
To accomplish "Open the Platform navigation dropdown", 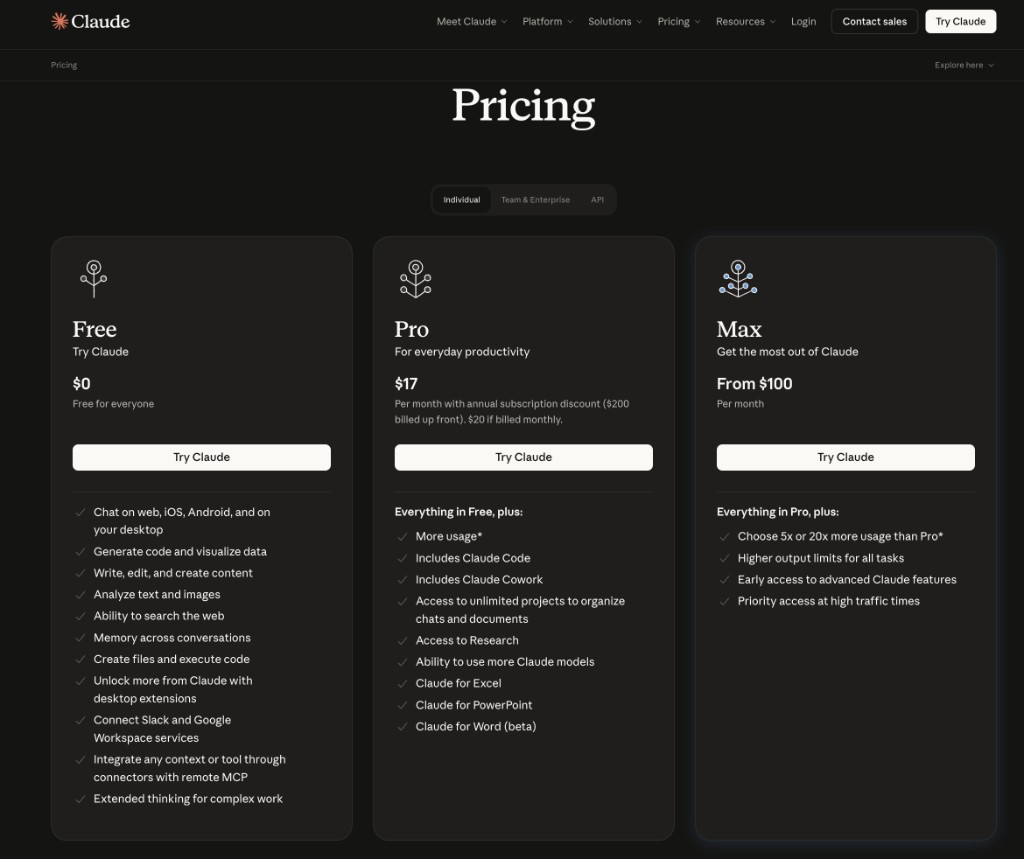I will point(547,21).
